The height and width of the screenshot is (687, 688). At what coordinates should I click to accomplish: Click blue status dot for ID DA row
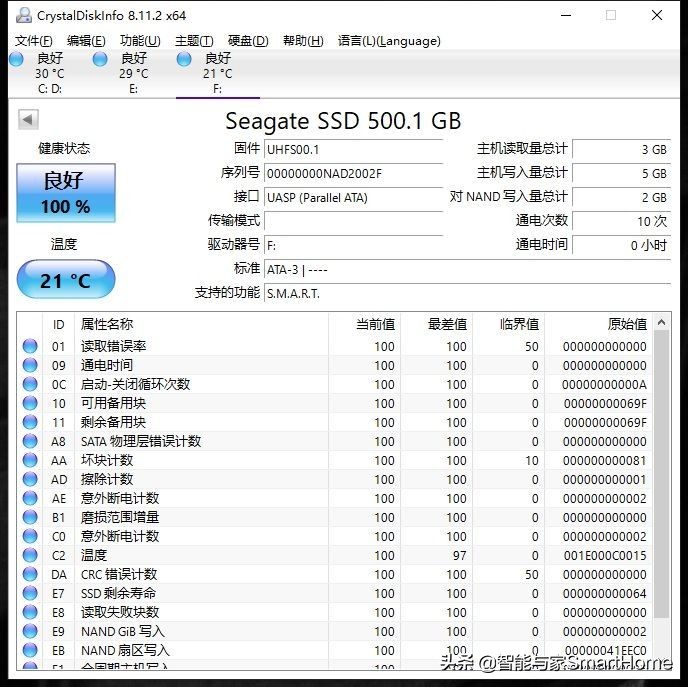tap(30, 574)
